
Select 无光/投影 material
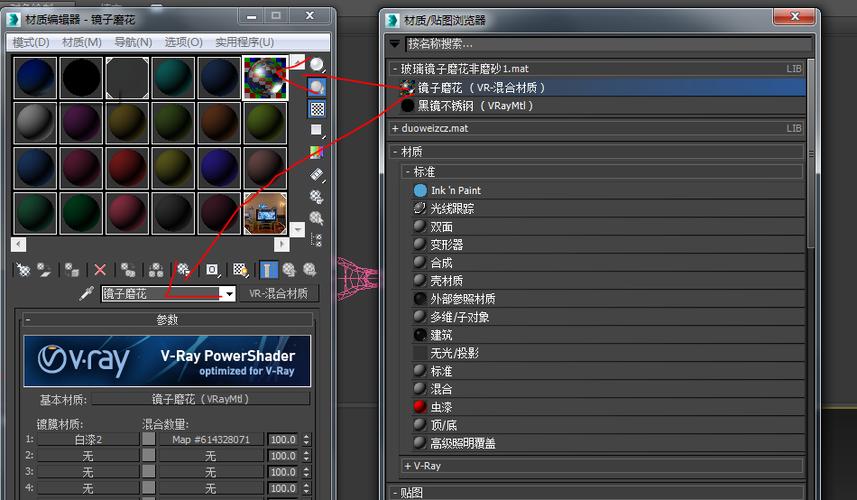(x=607, y=353)
